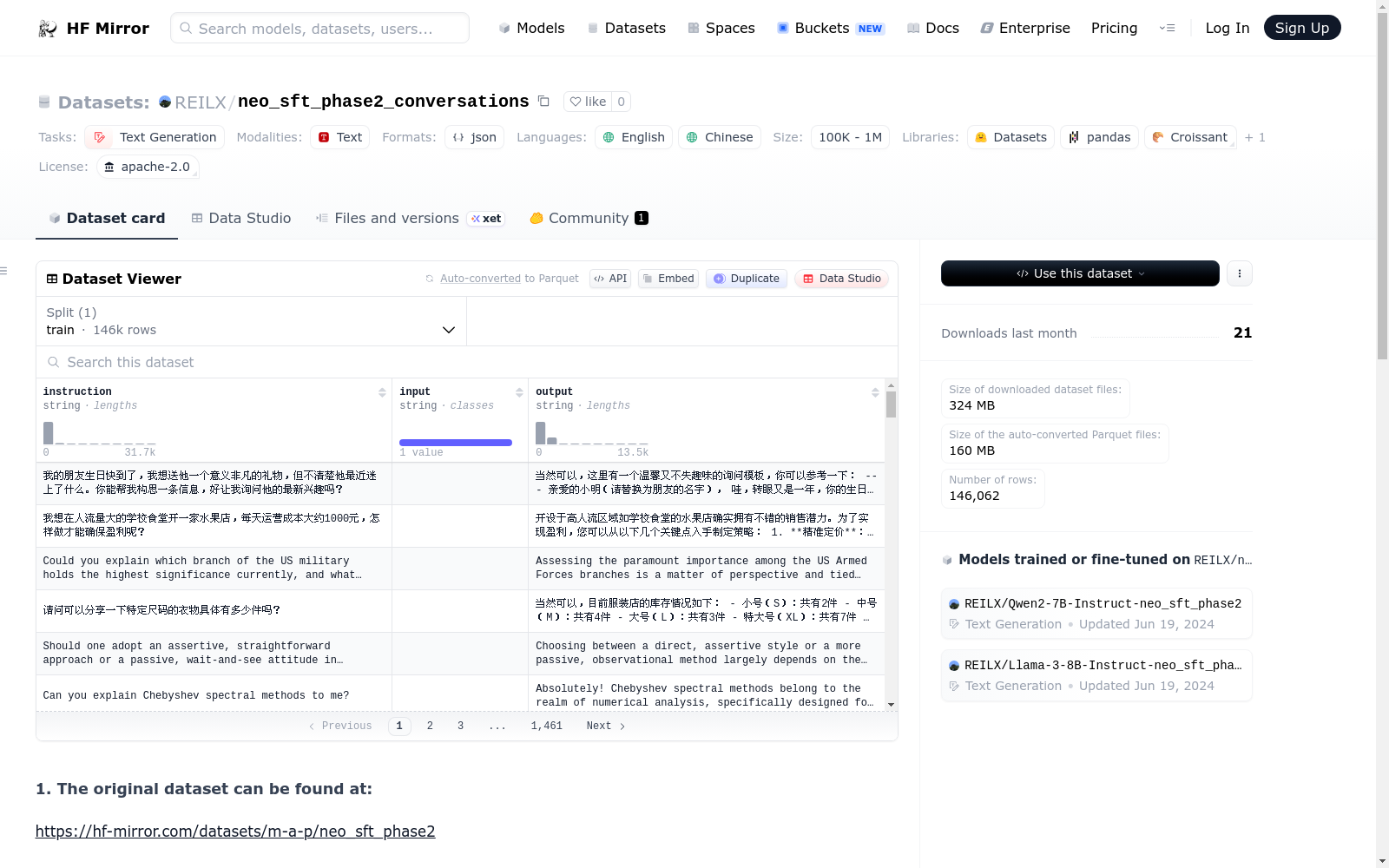Switch to the Data Studio tab
This screenshot has width=1389, height=868.
(241, 219)
